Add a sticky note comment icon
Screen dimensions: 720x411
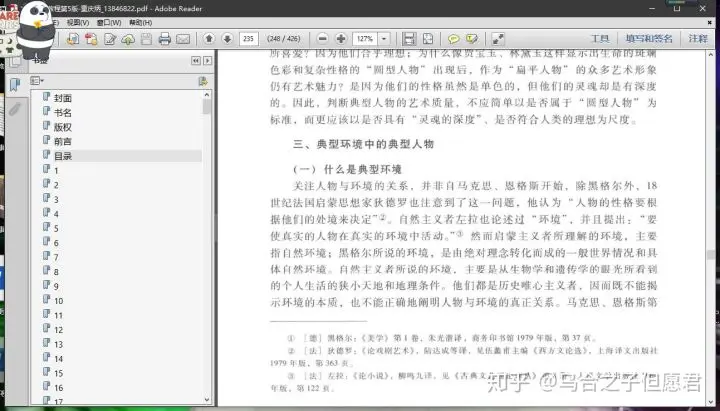pyautogui.click(x=454, y=39)
